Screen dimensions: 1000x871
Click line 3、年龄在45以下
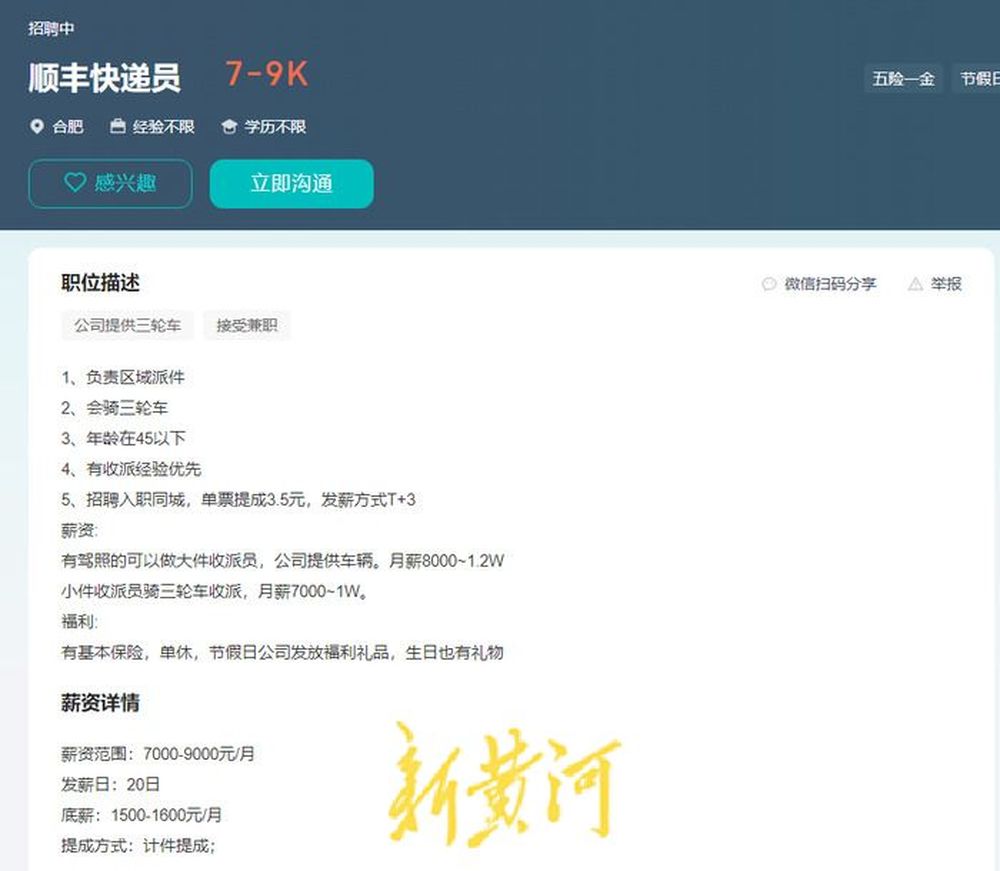click(124, 439)
